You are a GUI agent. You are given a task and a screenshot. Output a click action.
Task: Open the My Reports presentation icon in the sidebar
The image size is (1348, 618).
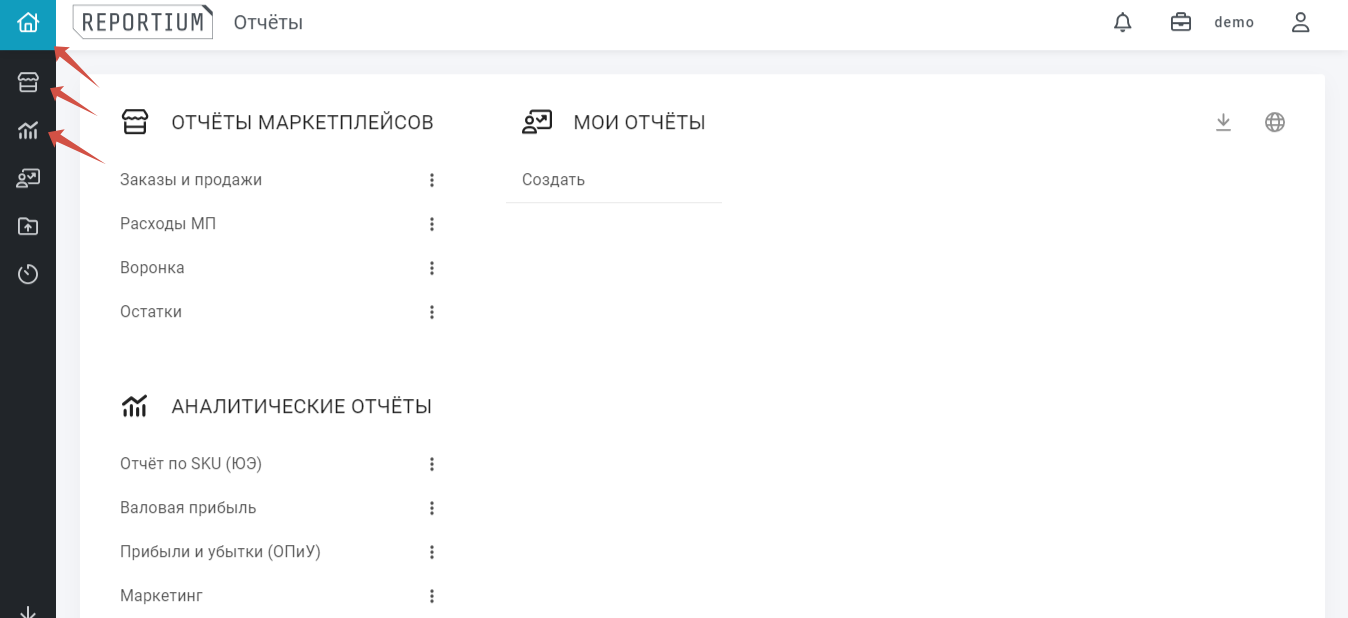28,178
